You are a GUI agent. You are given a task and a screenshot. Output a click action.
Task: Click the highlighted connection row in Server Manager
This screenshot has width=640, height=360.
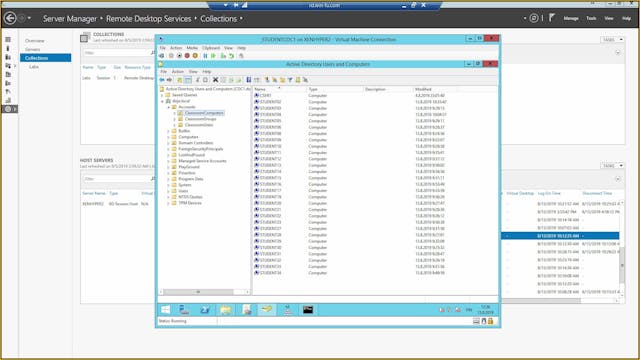pyautogui.click(x=560, y=236)
